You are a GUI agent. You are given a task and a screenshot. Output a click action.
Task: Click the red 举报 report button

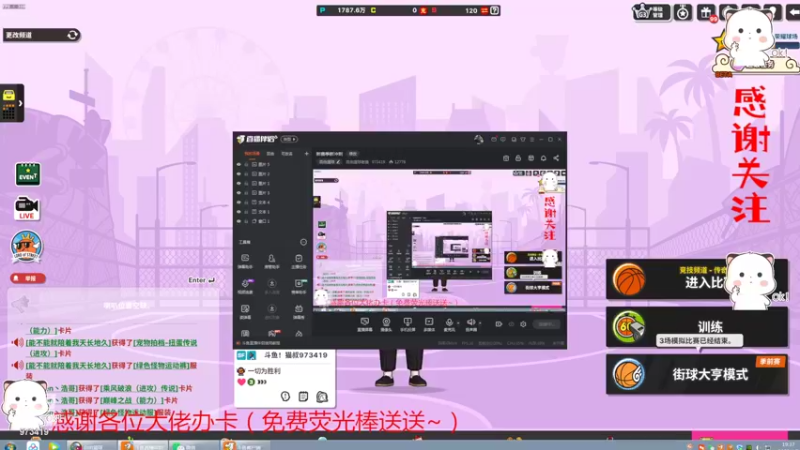tap(28, 278)
